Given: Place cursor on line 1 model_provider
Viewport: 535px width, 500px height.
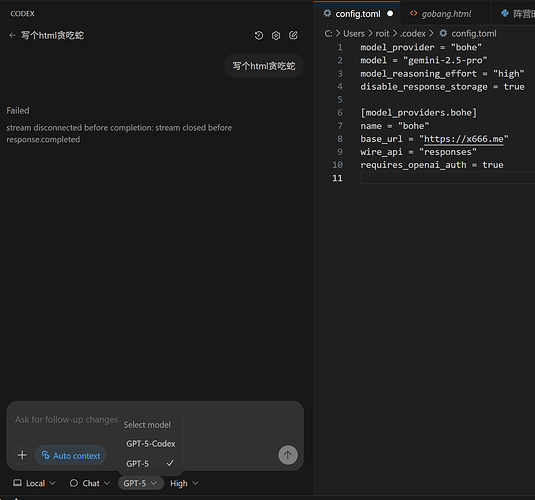Looking at the screenshot, I should [x=421, y=47].
